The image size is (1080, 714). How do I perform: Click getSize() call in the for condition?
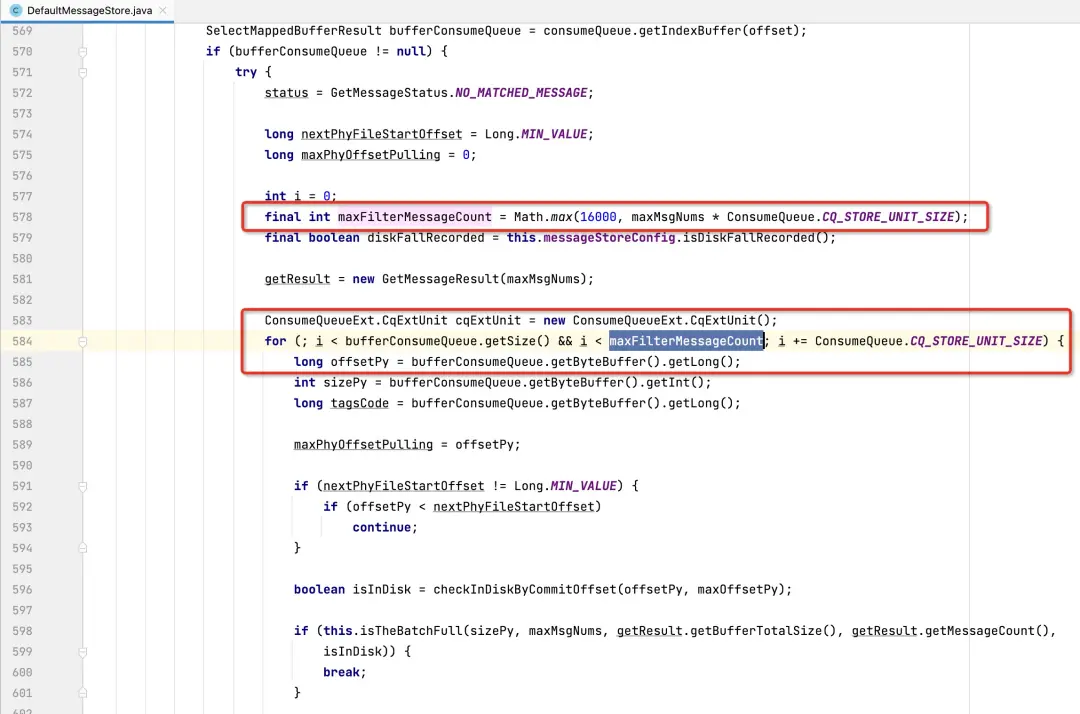click(x=517, y=341)
